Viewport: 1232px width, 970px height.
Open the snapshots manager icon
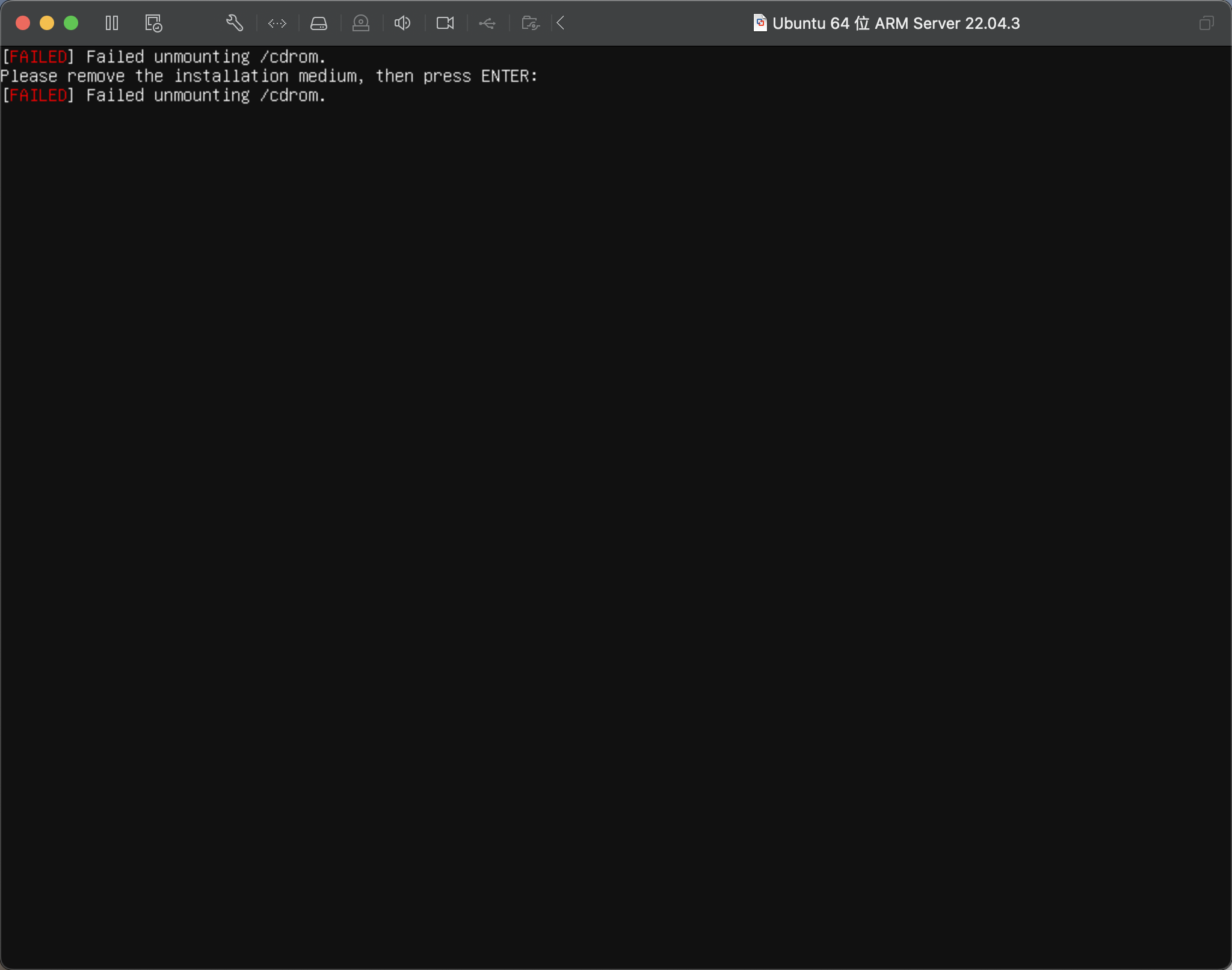point(153,23)
